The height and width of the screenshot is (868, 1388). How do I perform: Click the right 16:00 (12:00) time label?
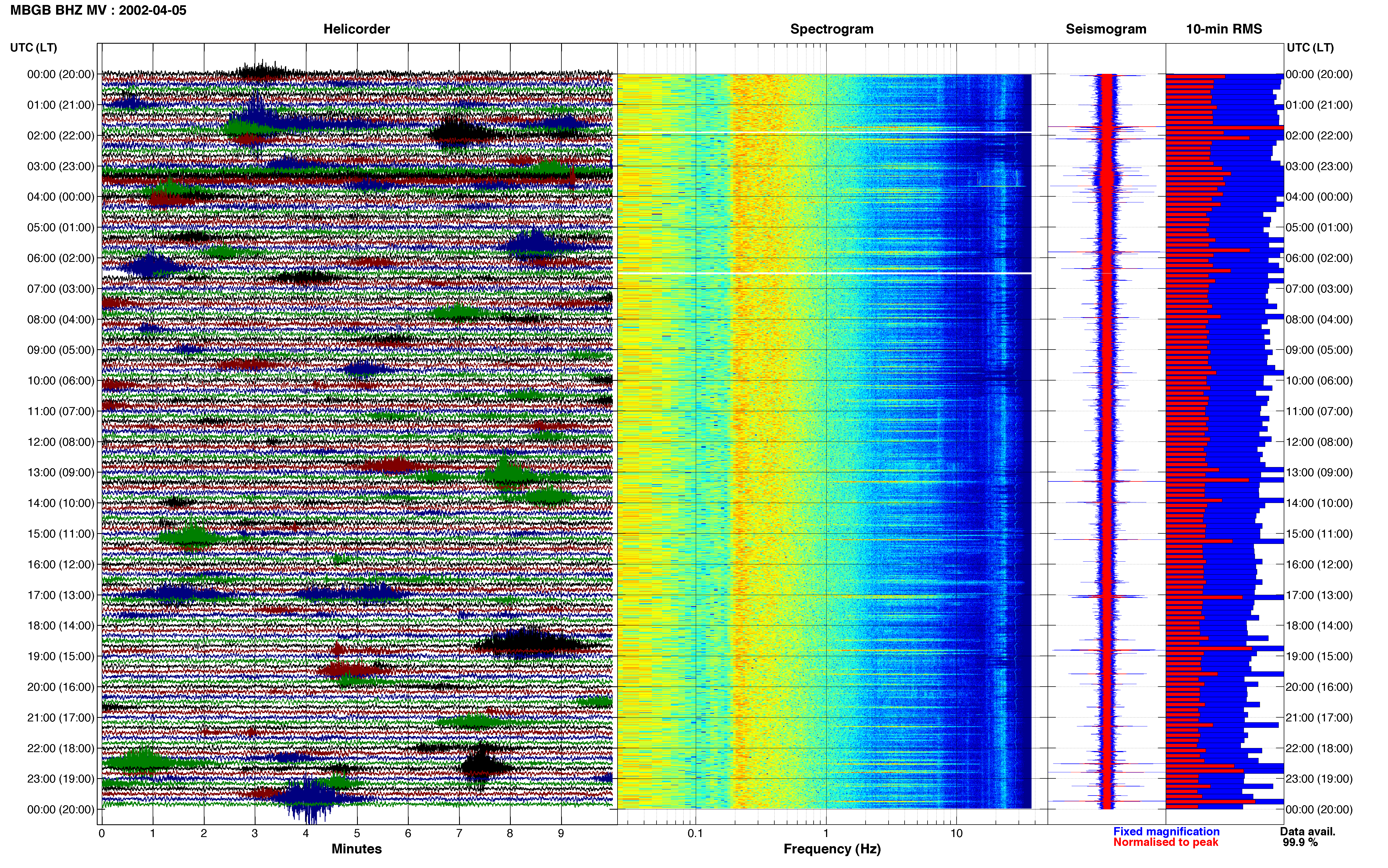pos(1319,564)
